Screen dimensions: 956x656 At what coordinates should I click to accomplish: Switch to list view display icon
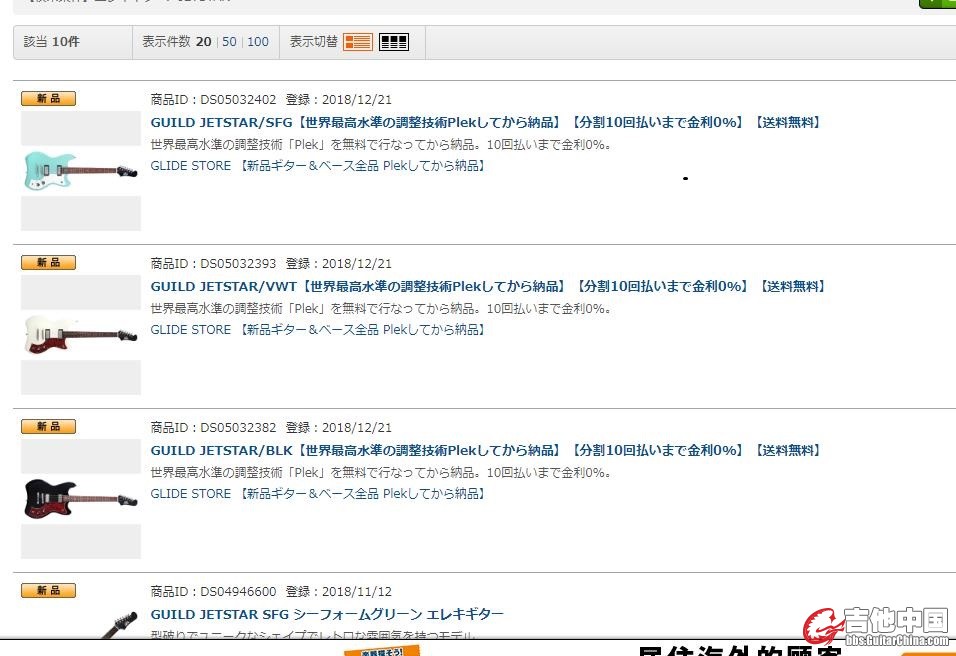click(357, 42)
